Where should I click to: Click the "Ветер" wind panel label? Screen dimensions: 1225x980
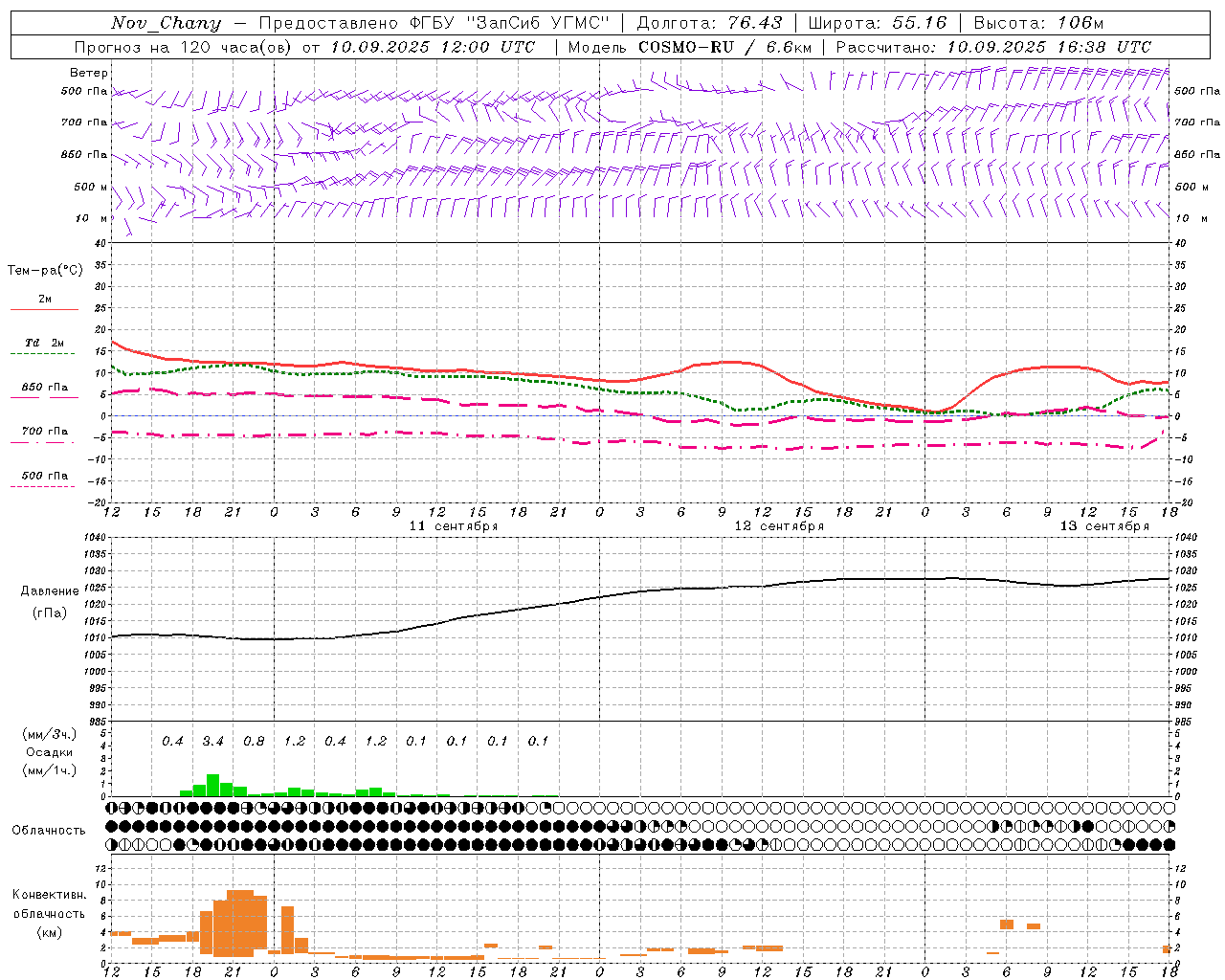[89, 73]
